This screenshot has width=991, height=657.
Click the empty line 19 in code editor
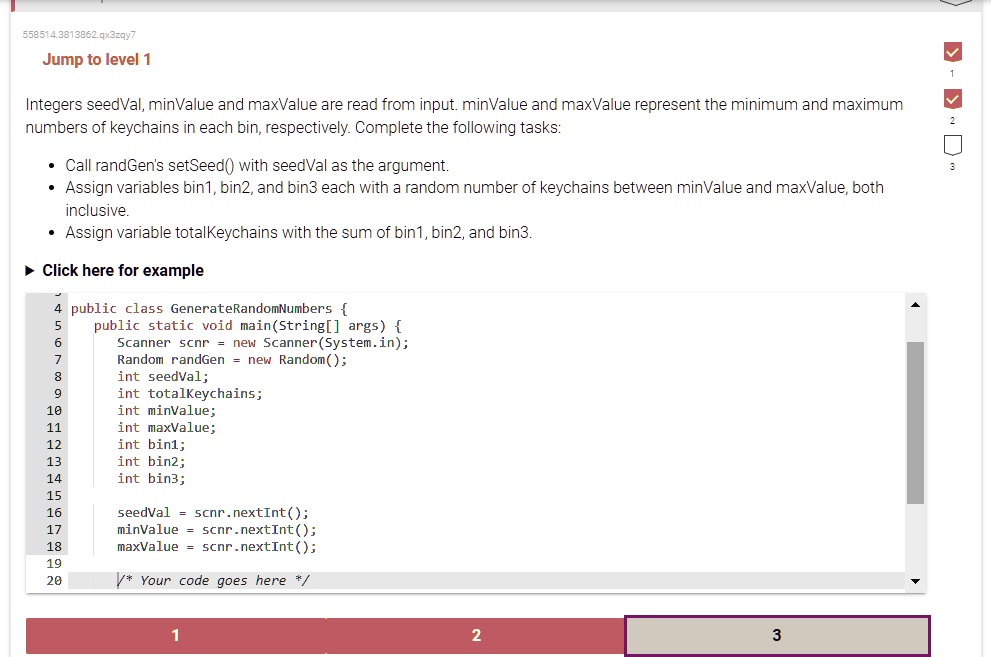coord(487,564)
